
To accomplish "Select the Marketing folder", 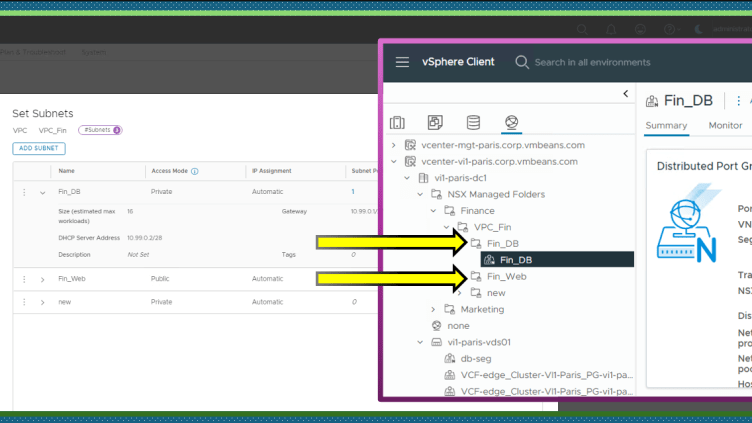I will (482, 309).
